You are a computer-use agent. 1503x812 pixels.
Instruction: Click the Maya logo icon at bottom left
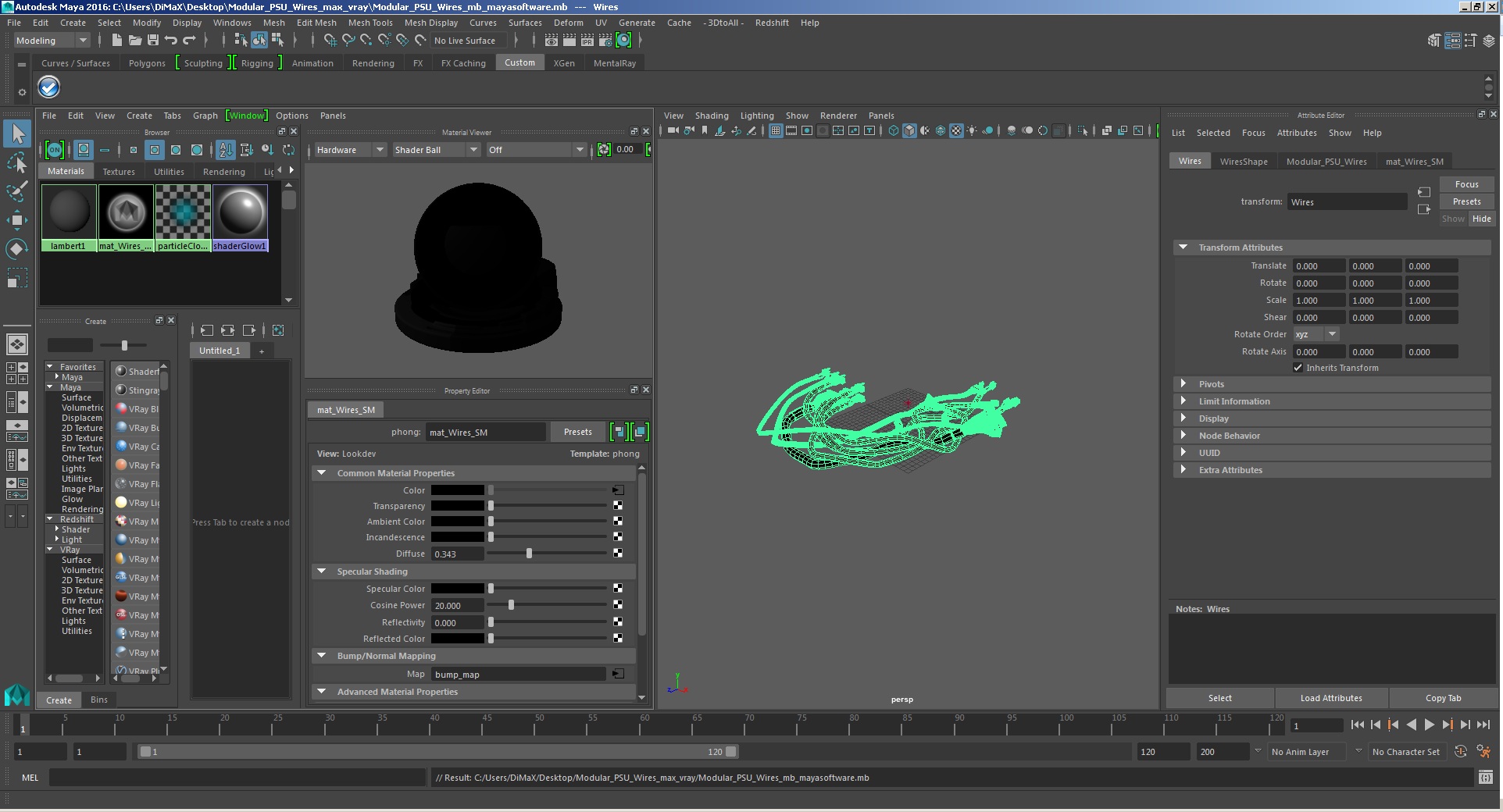[17, 694]
